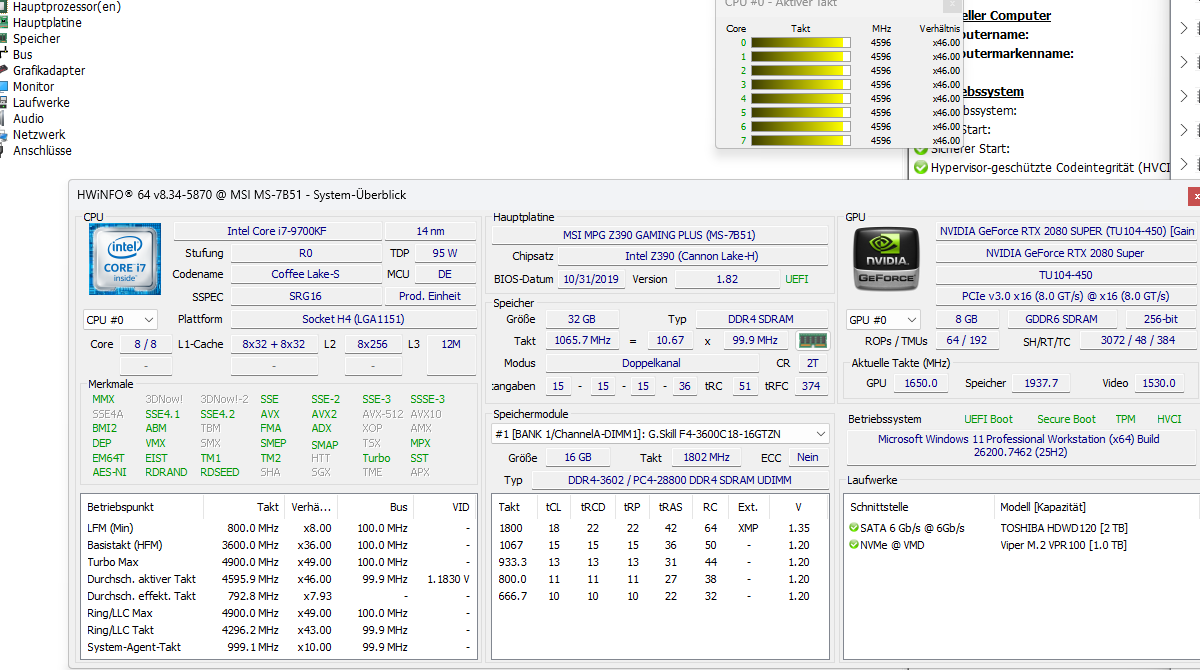Click the 95 W TDP field
This screenshot has height=670, width=1200.
pyautogui.click(x=445, y=253)
